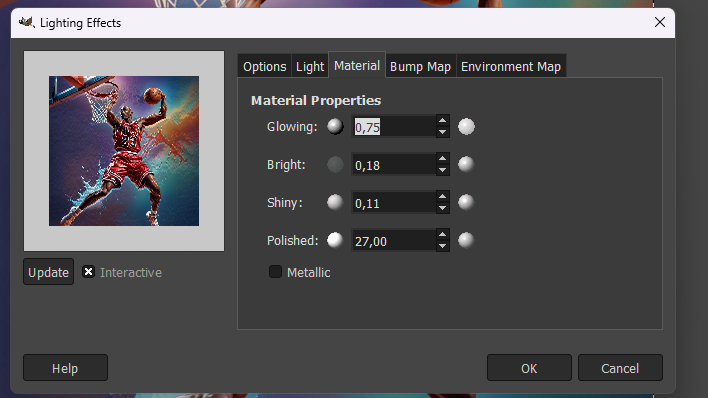Viewport: 708px width, 398px height.
Task: Click the Glowing value field 0,75
Action: coord(394,126)
